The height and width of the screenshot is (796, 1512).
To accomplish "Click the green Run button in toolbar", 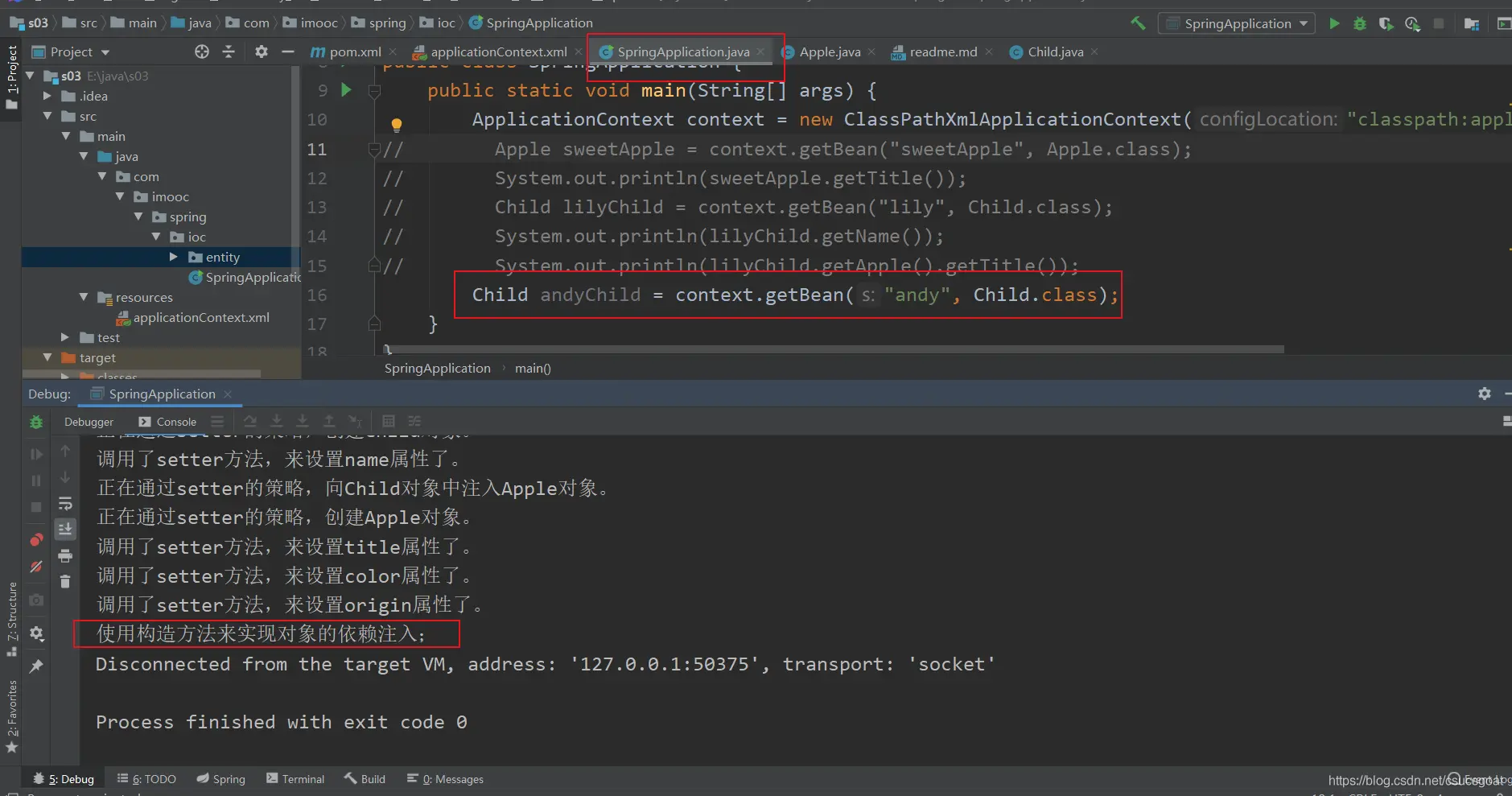I will click(x=1334, y=23).
